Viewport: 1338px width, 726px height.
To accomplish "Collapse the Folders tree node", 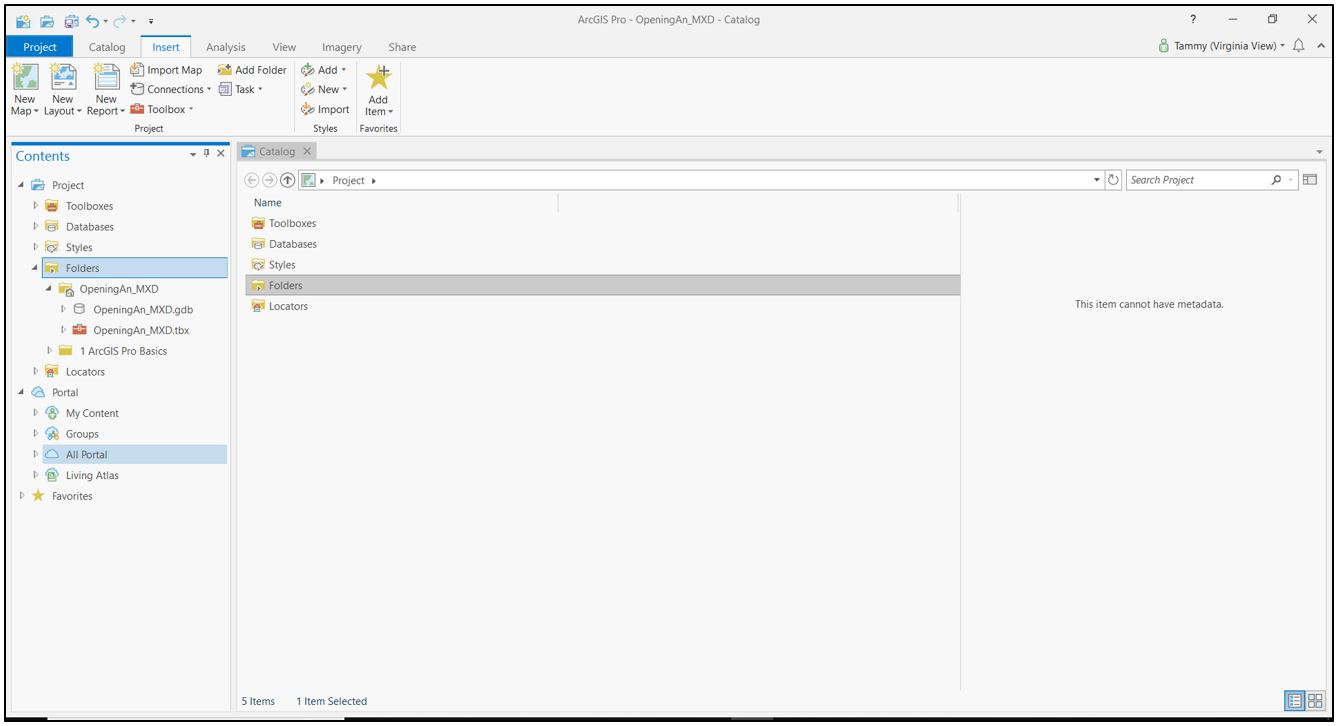I will tap(33, 268).
